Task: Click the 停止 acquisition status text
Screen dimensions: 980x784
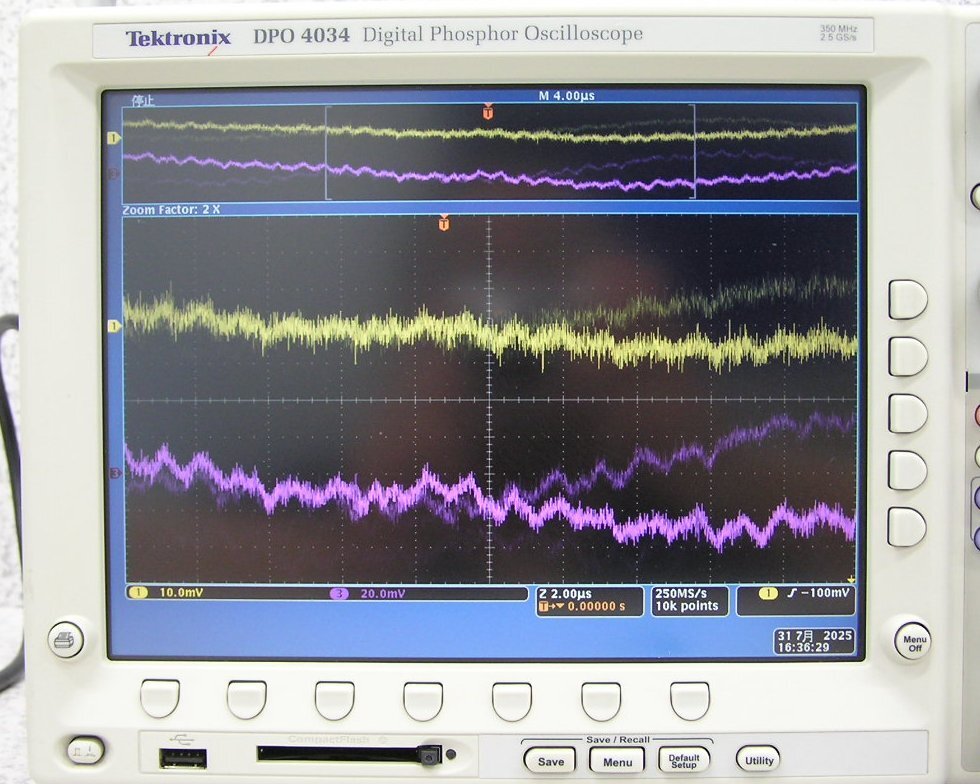Action: [x=142, y=100]
